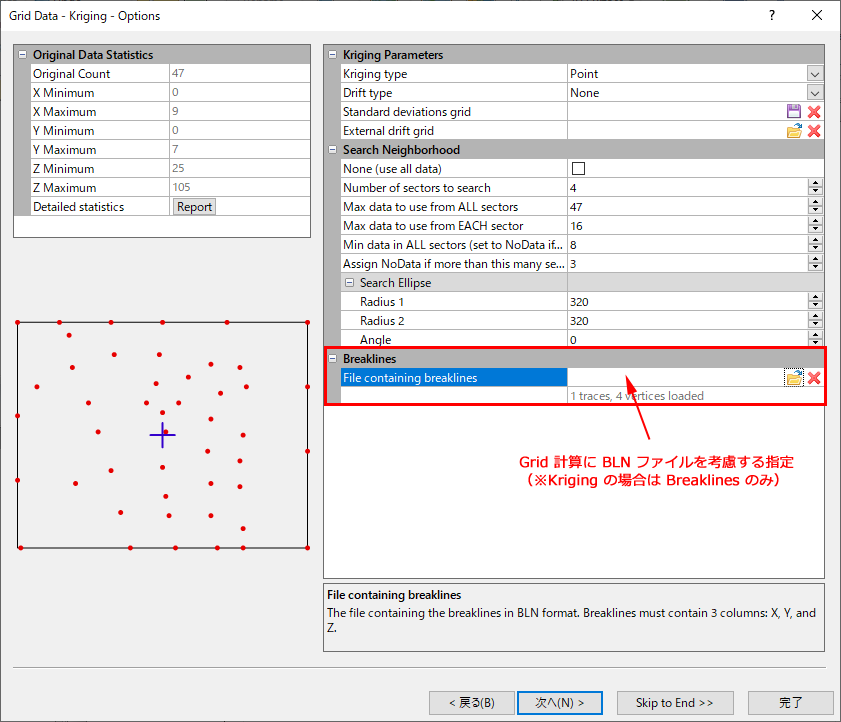Collapse the Kriging Parameters section
The height and width of the screenshot is (722, 841).
click(333, 55)
